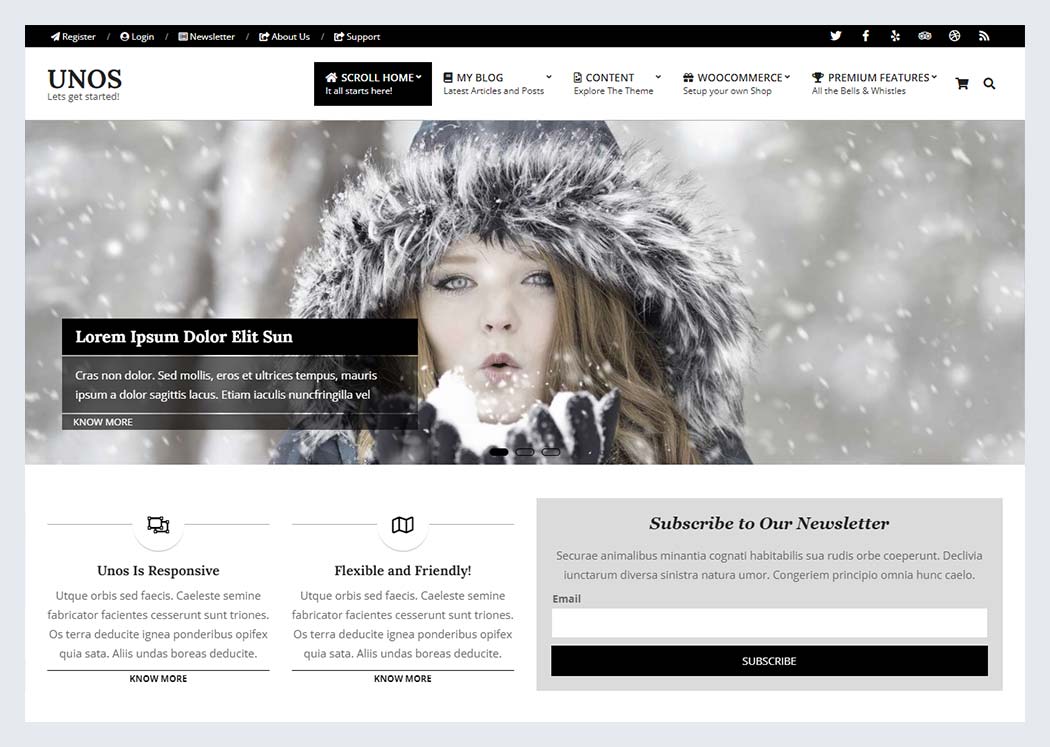
Task: Expand the Content dropdown arrow
Action: [658, 77]
